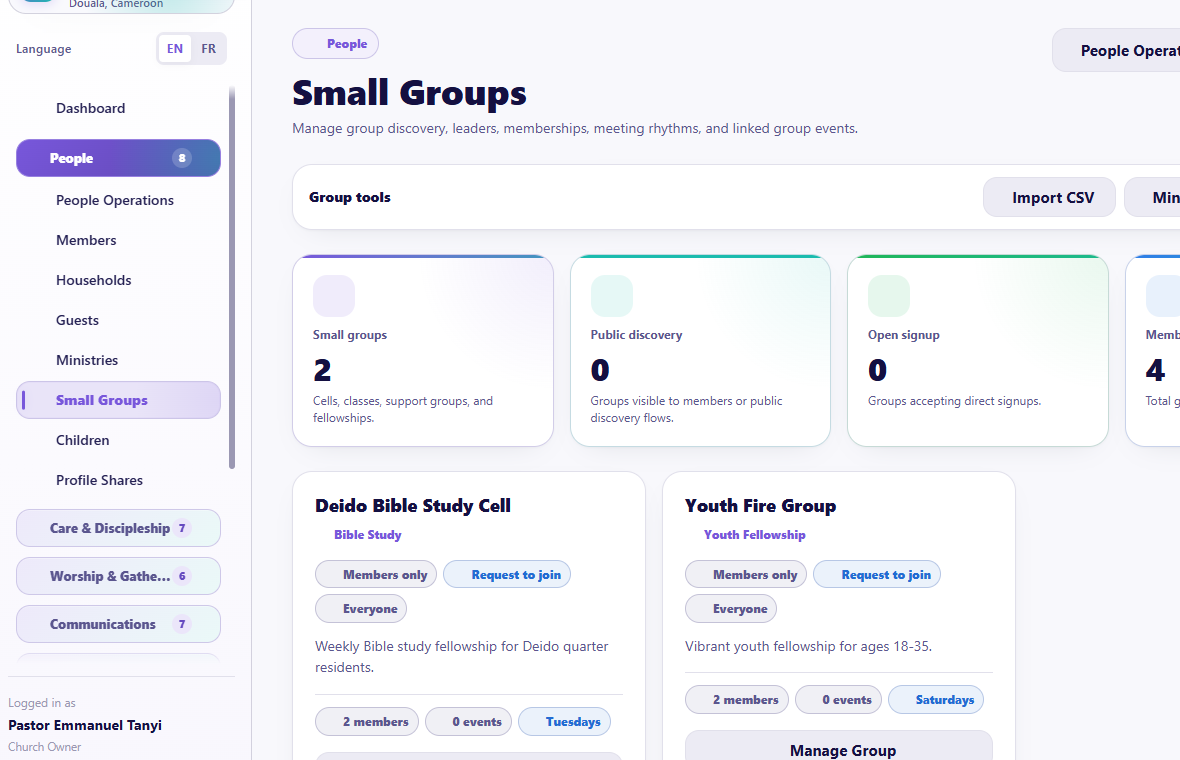Click the Church Owner role label
The height and width of the screenshot is (760, 1180).
click(44, 747)
